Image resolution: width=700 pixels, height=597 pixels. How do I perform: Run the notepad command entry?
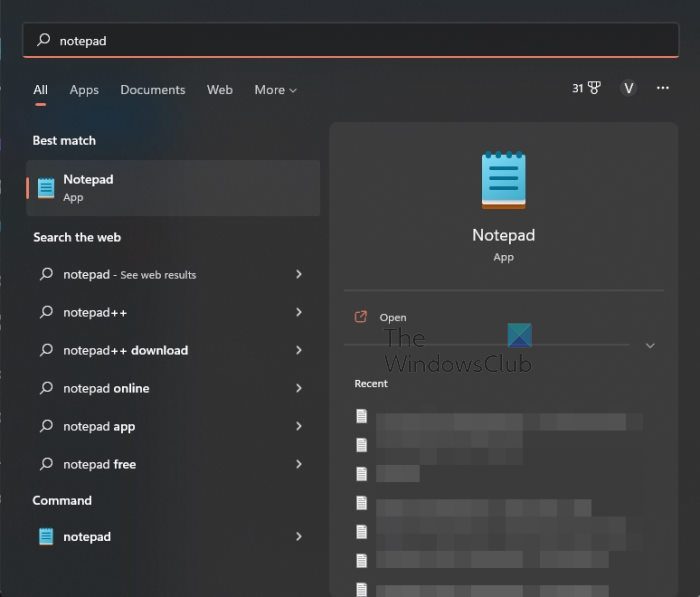[173, 536]
